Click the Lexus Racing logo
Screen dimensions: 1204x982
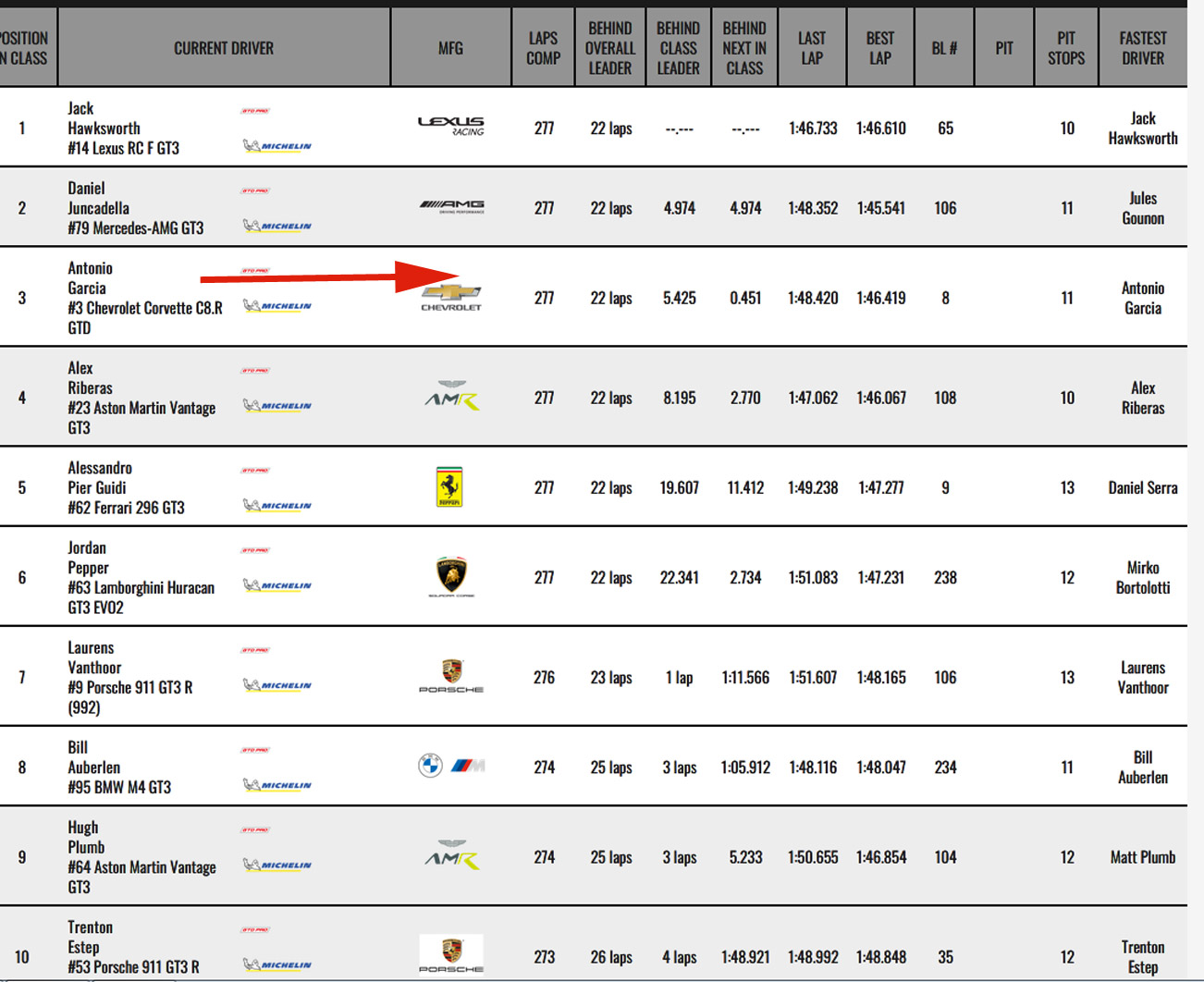[x=450, y=127]
